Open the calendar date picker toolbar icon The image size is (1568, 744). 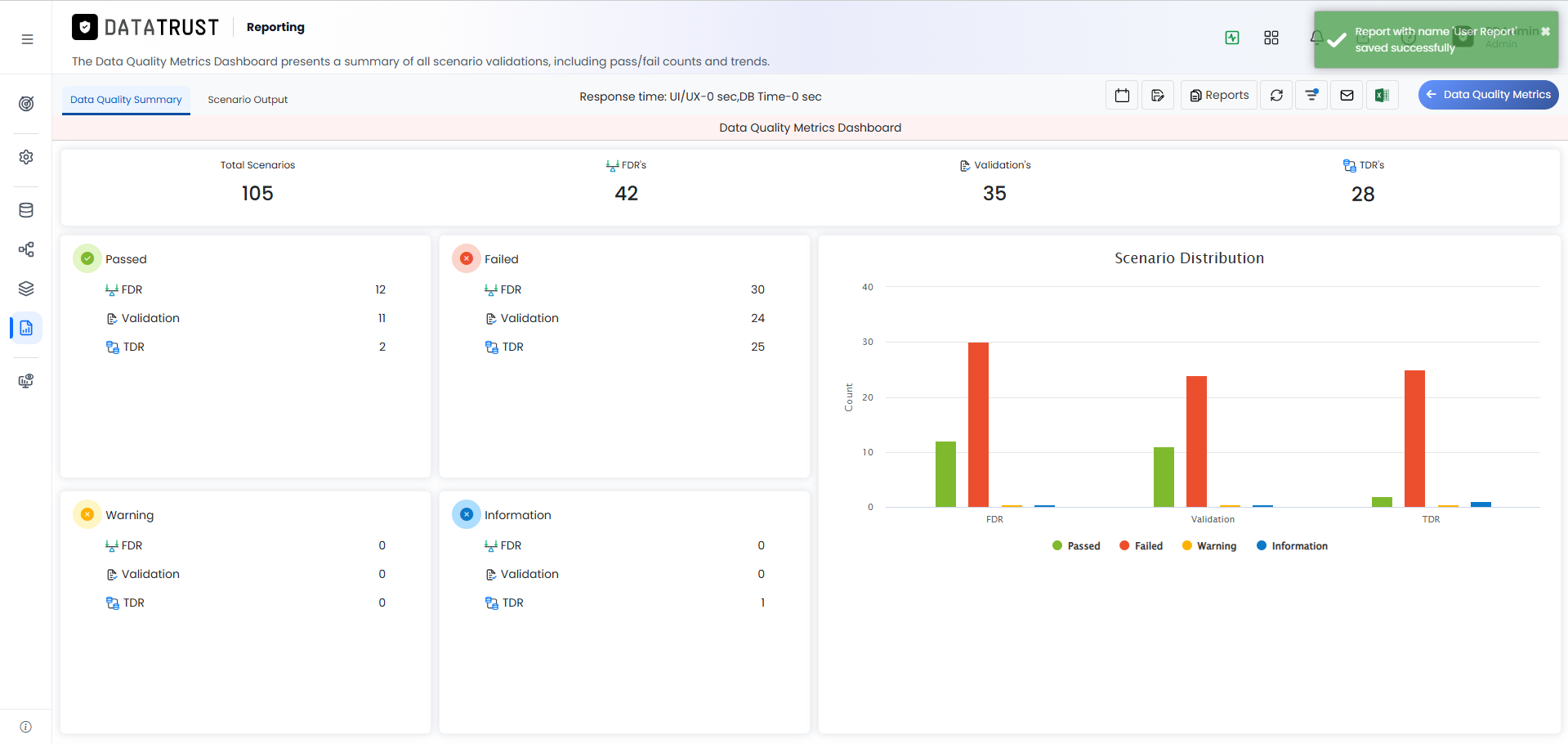point(1122,95)
